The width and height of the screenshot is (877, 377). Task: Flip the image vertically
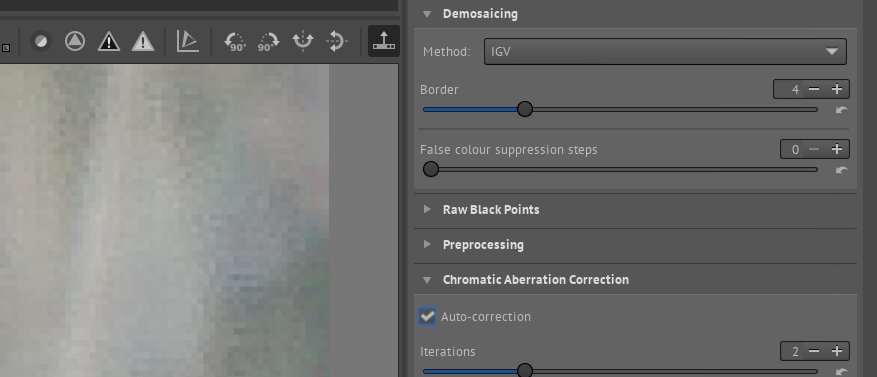click(337, 41)
